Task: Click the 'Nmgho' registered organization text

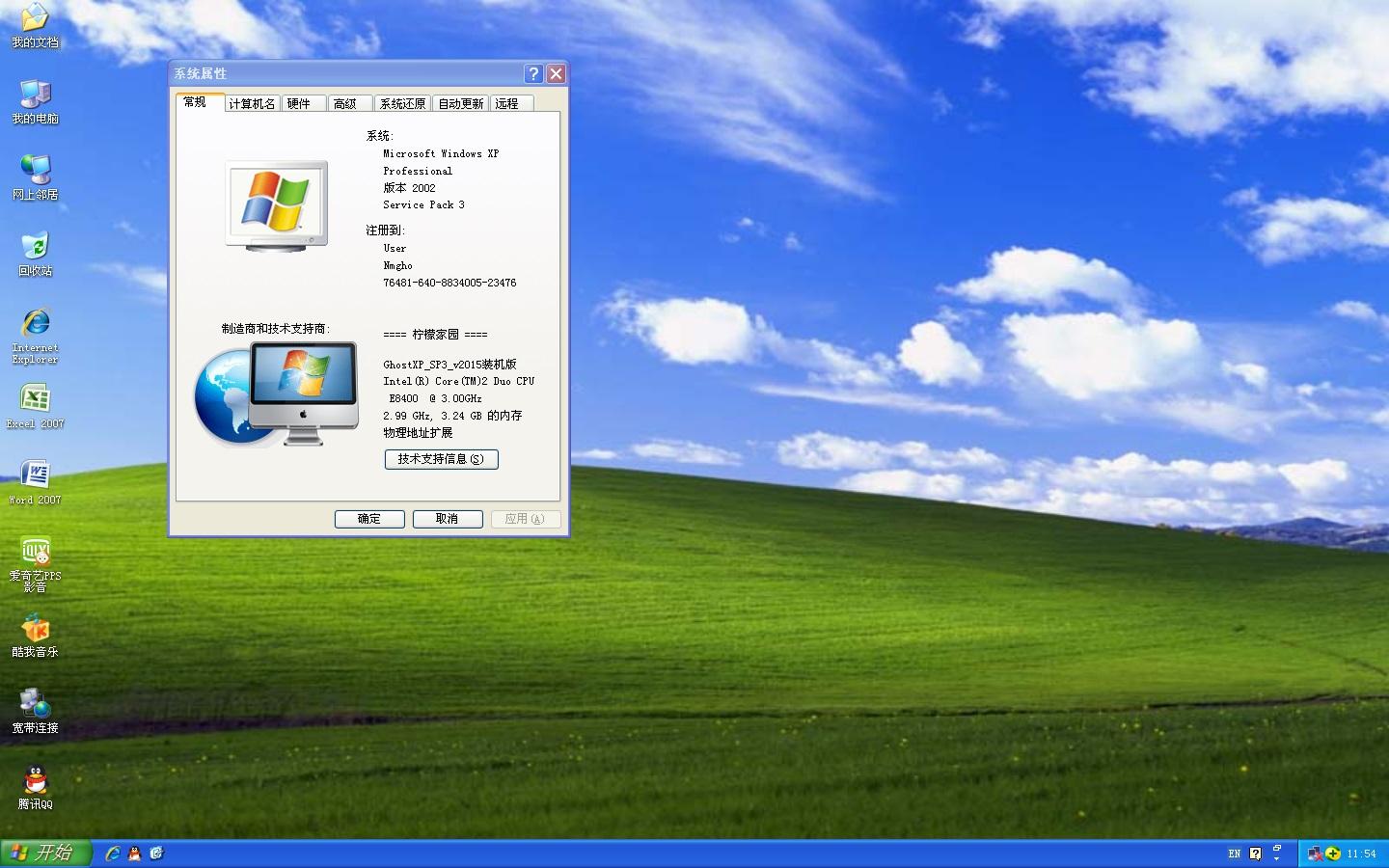Action: (397, 265)
